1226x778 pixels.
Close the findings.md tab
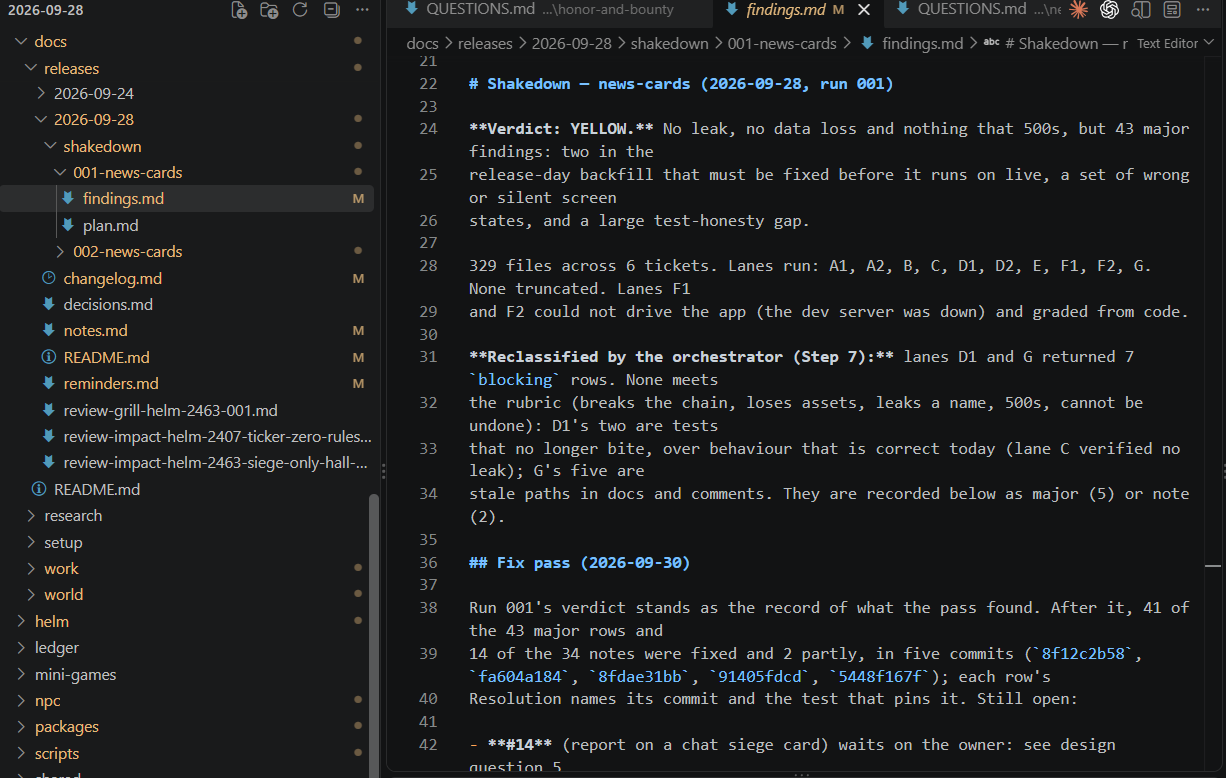(x=864, y=10)
